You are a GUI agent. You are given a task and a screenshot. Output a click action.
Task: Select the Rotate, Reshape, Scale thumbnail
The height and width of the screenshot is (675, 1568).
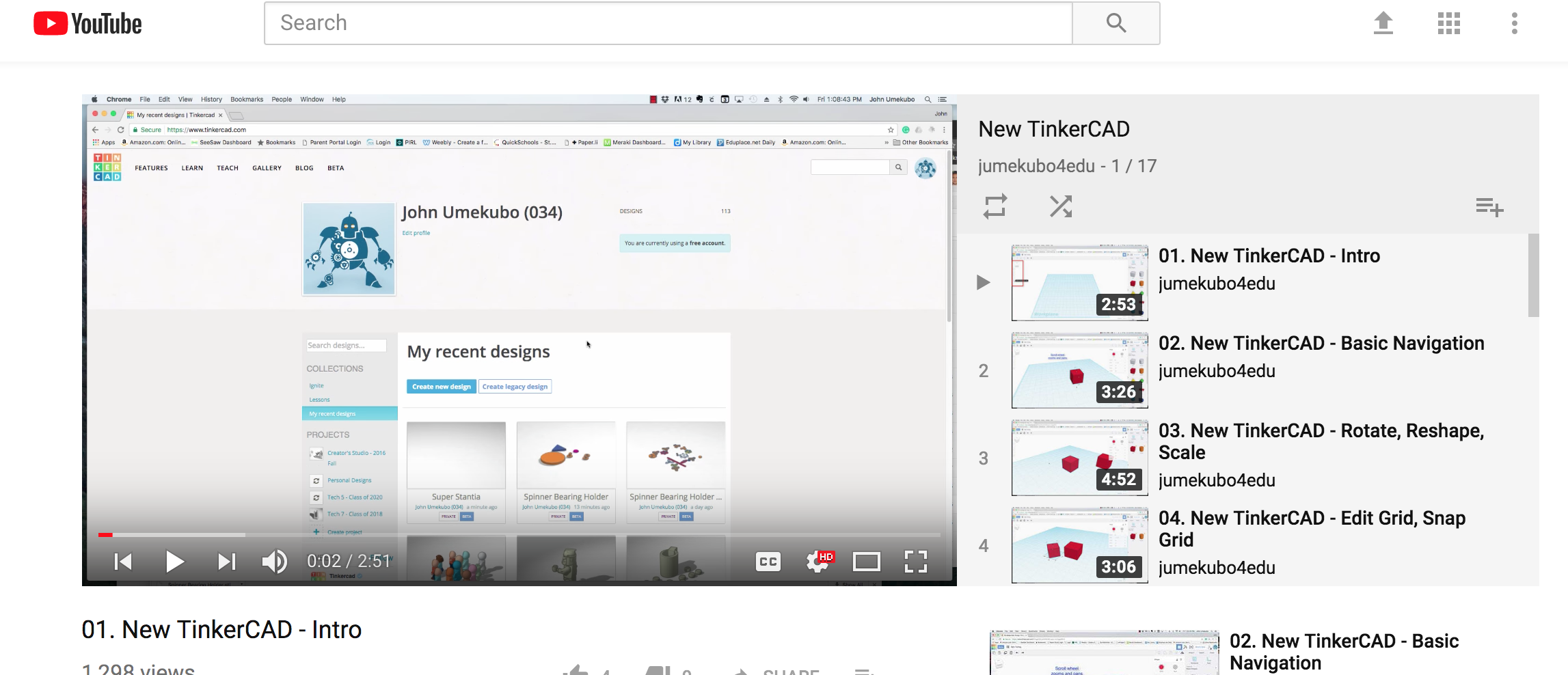[1079, 456]
